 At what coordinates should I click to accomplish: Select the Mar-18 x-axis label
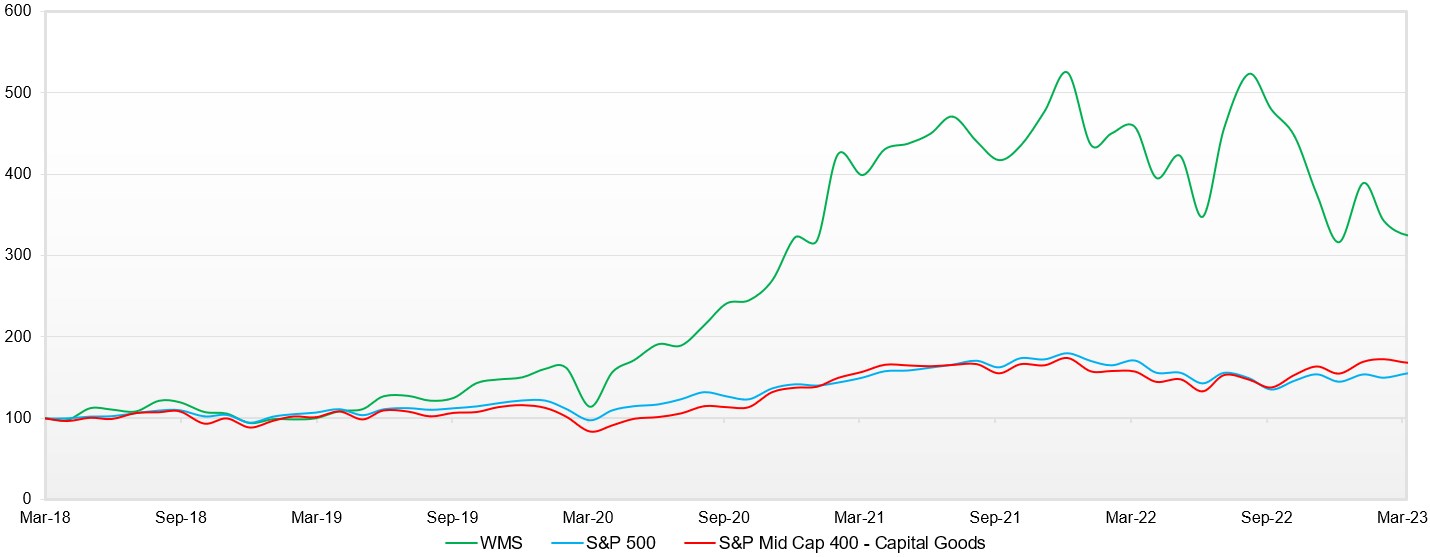pyautogui.click(x=46, y=517)
